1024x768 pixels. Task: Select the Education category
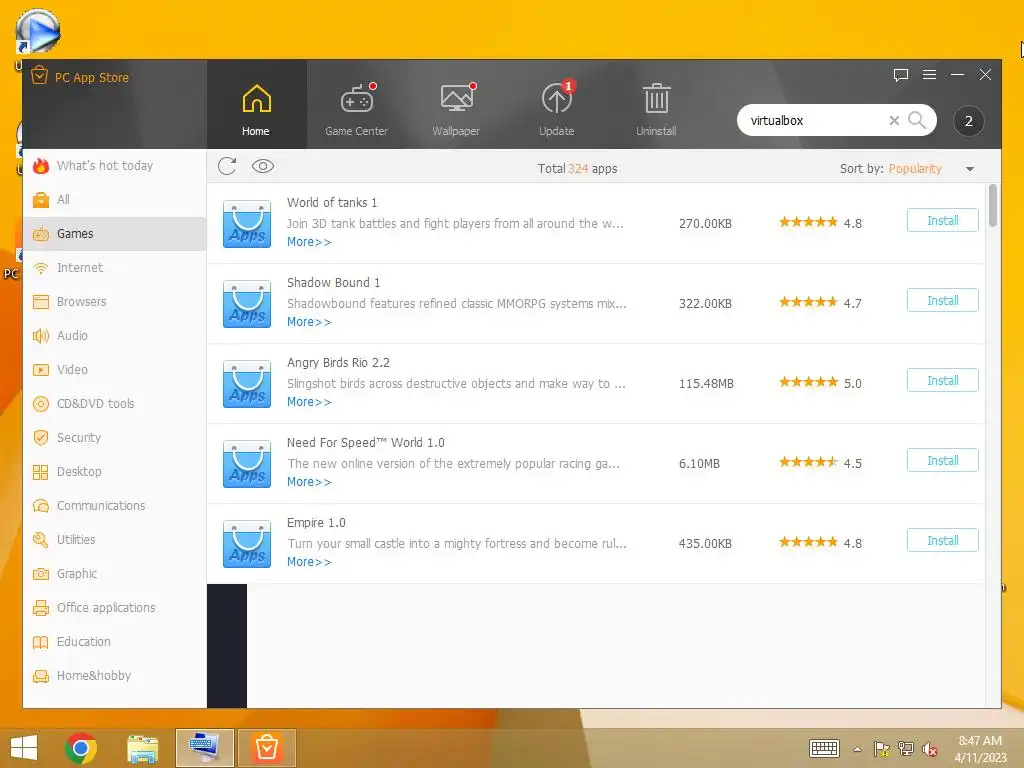(x=115, y=641)
